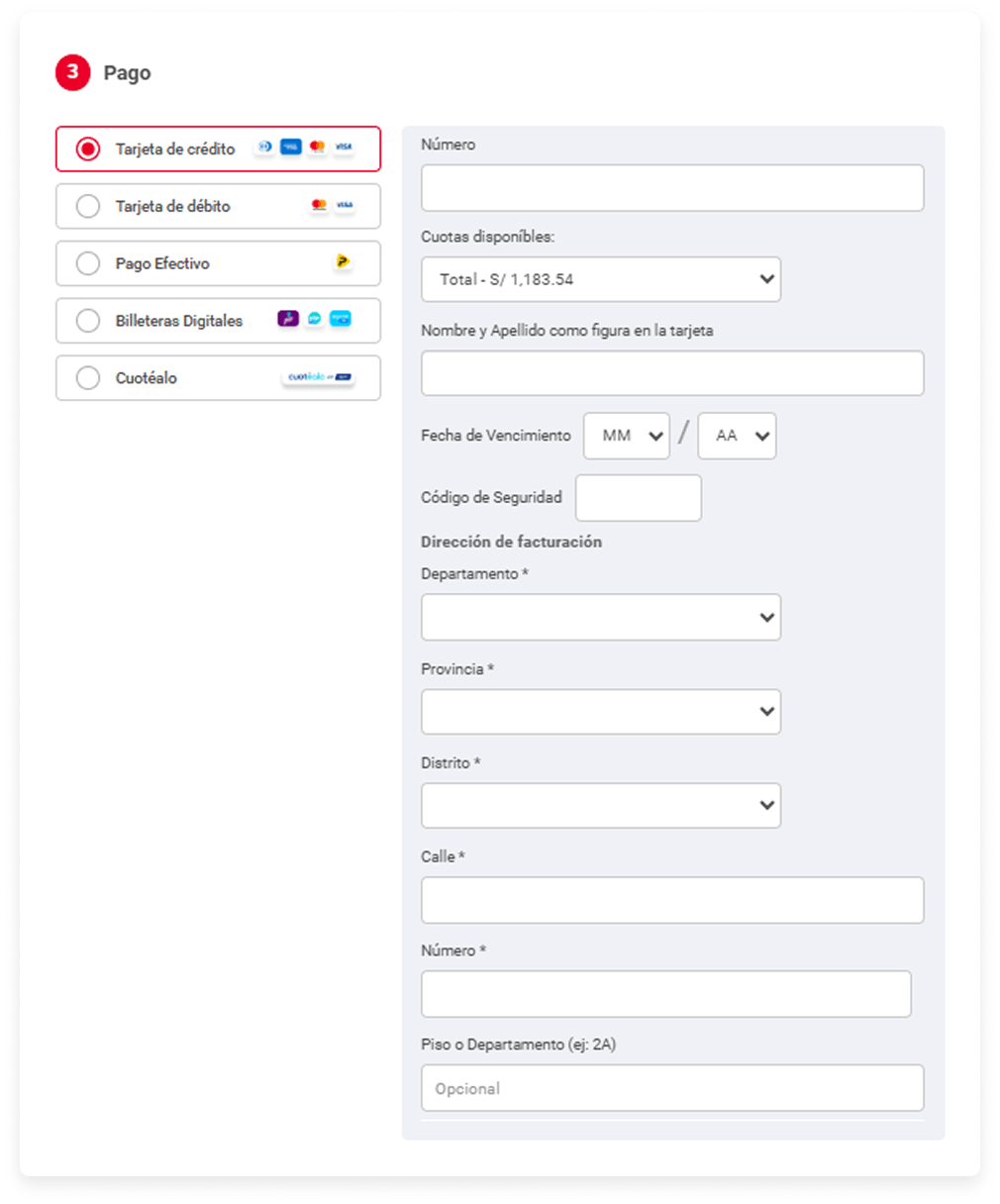Choose the Pago Efectivo radio option

(88, 263)
